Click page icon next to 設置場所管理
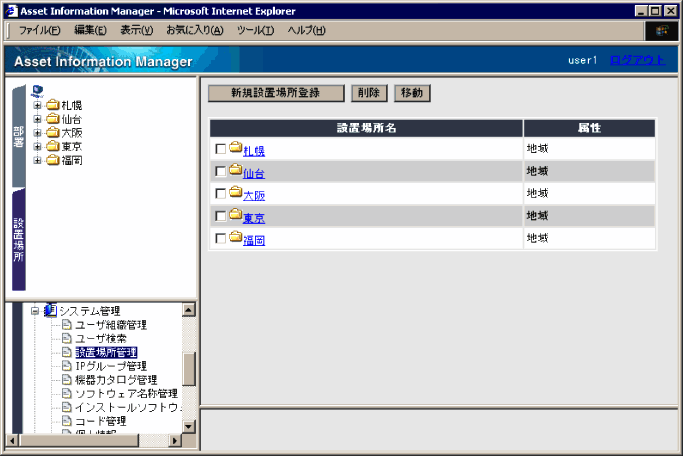Screen dimensions: 683x456 [x=66, y=352]
